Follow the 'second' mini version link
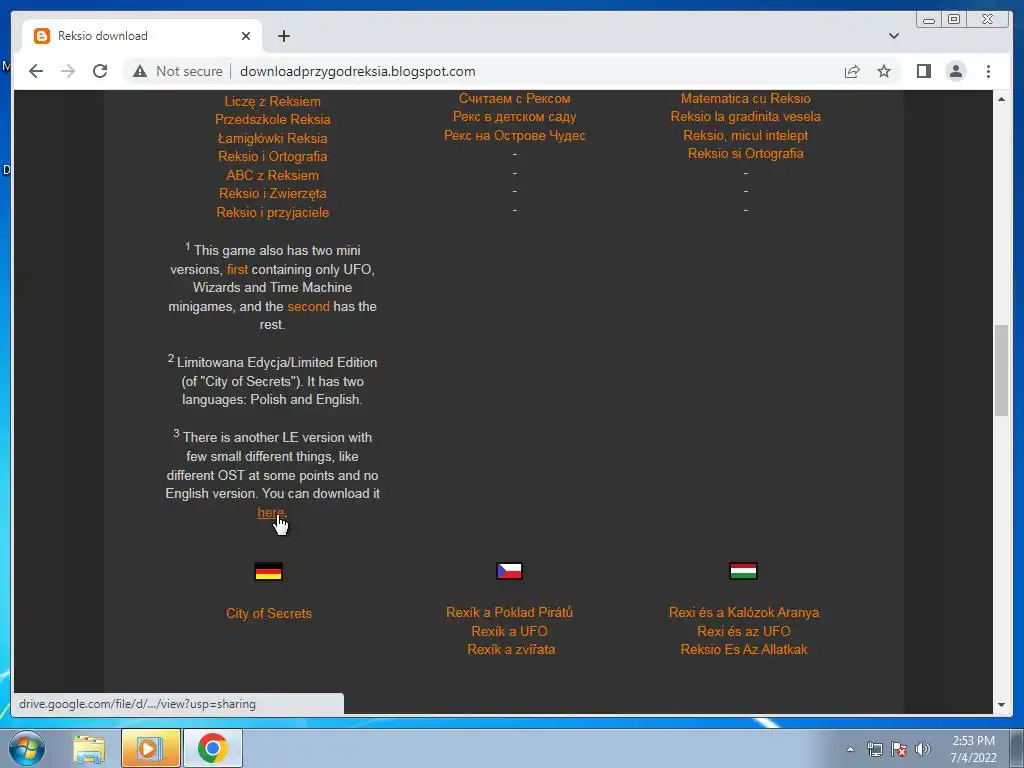The width and height of the screenshot is (1024, 768). 308,306
